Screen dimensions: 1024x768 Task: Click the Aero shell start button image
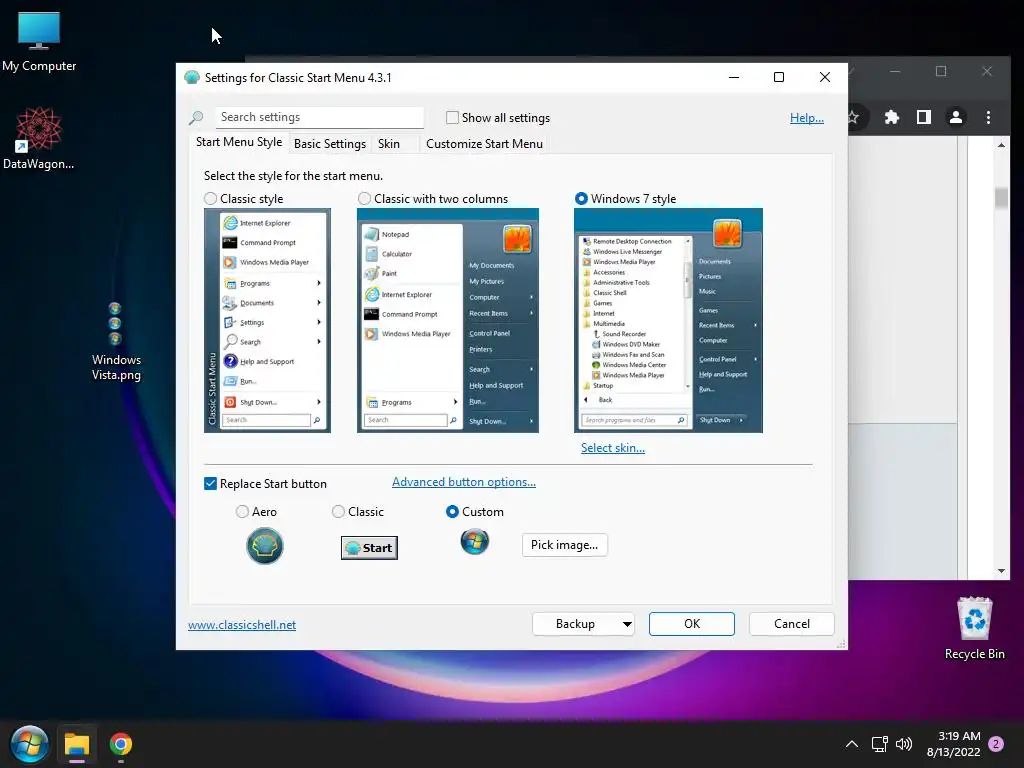coord(264,546)
